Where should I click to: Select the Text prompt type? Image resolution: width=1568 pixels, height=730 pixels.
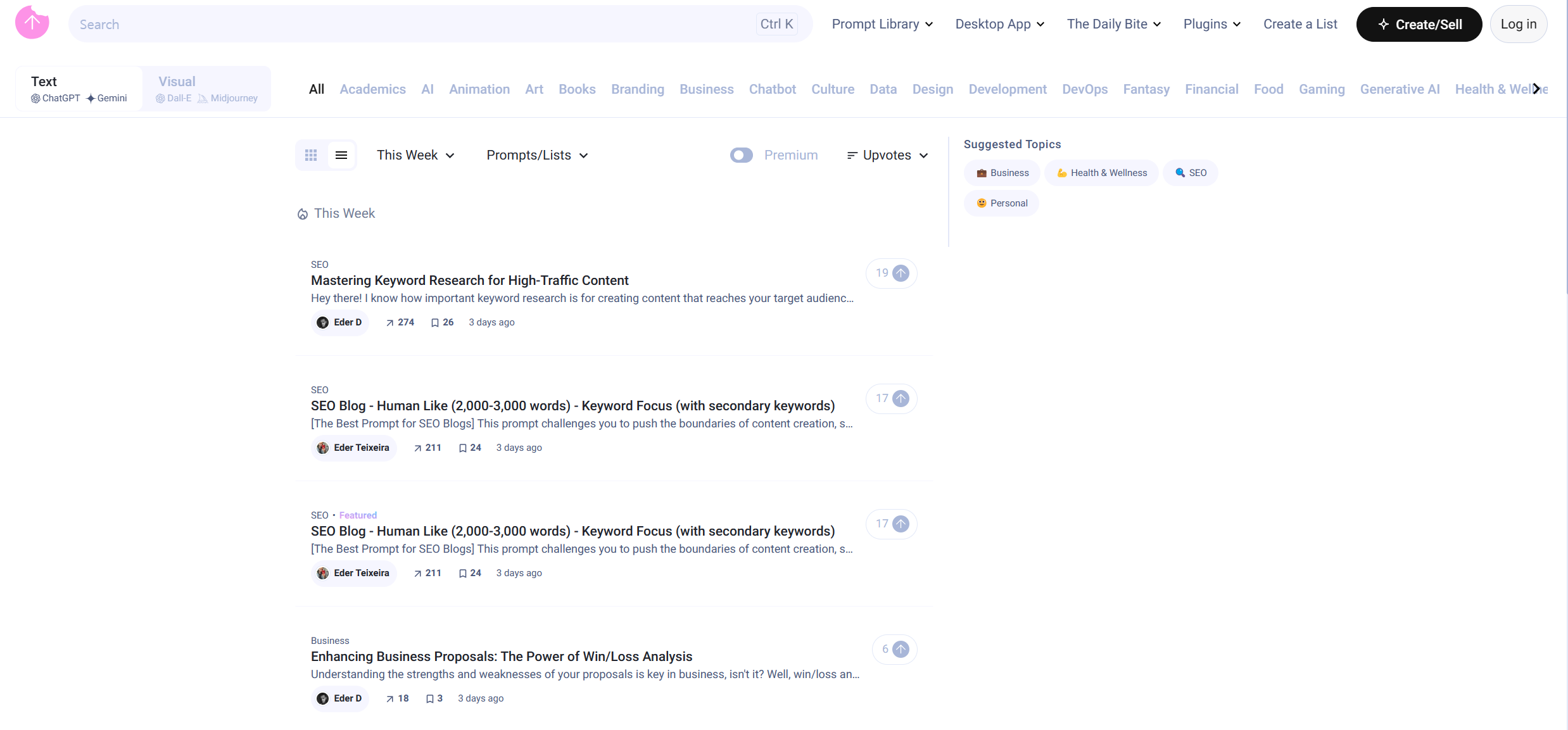[79, 89]
